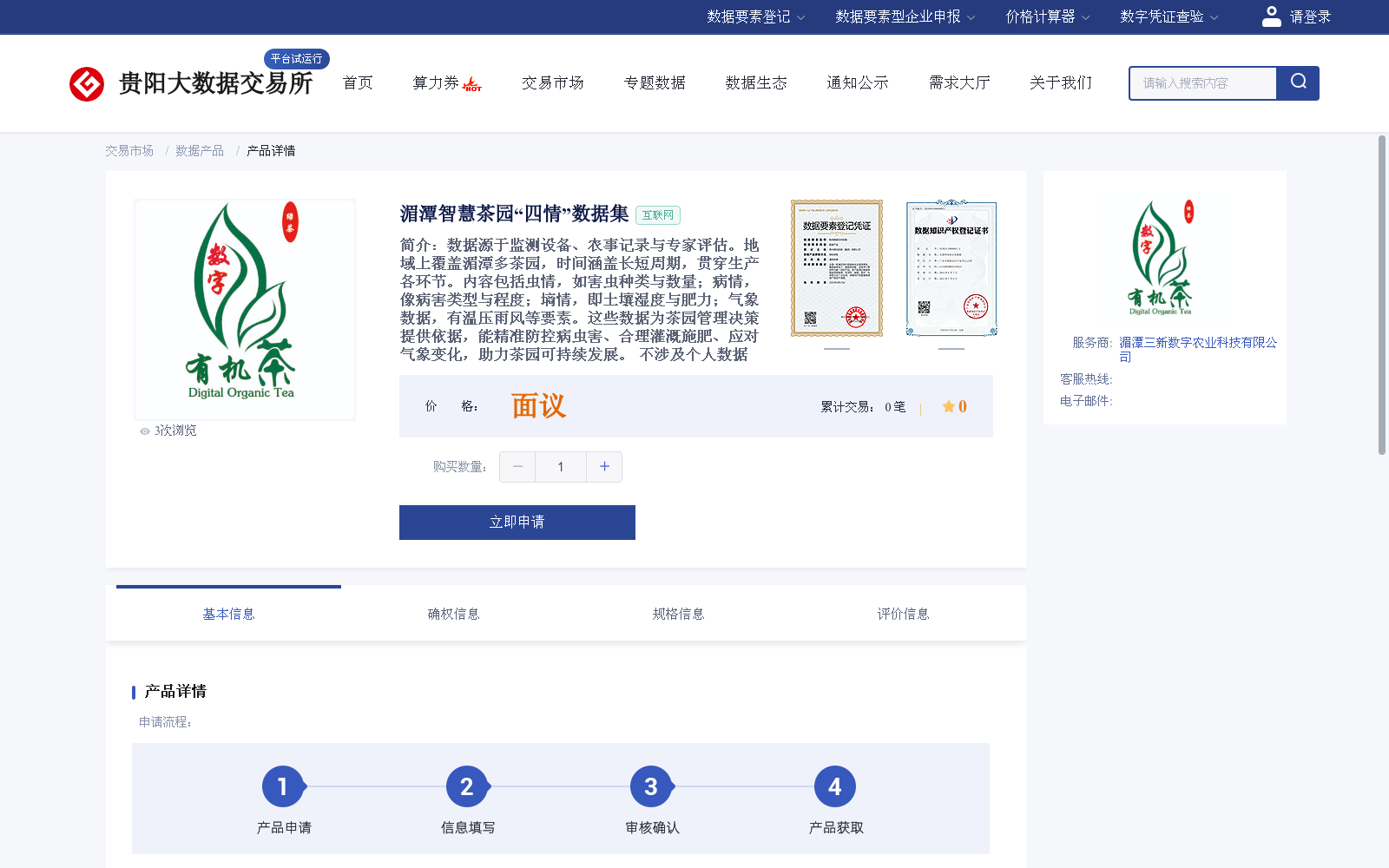The height and width of the screenshot is (868, 1389).
Task: Click the search magnifier button
Action: pyautogui.click(x=1298, y=83)
